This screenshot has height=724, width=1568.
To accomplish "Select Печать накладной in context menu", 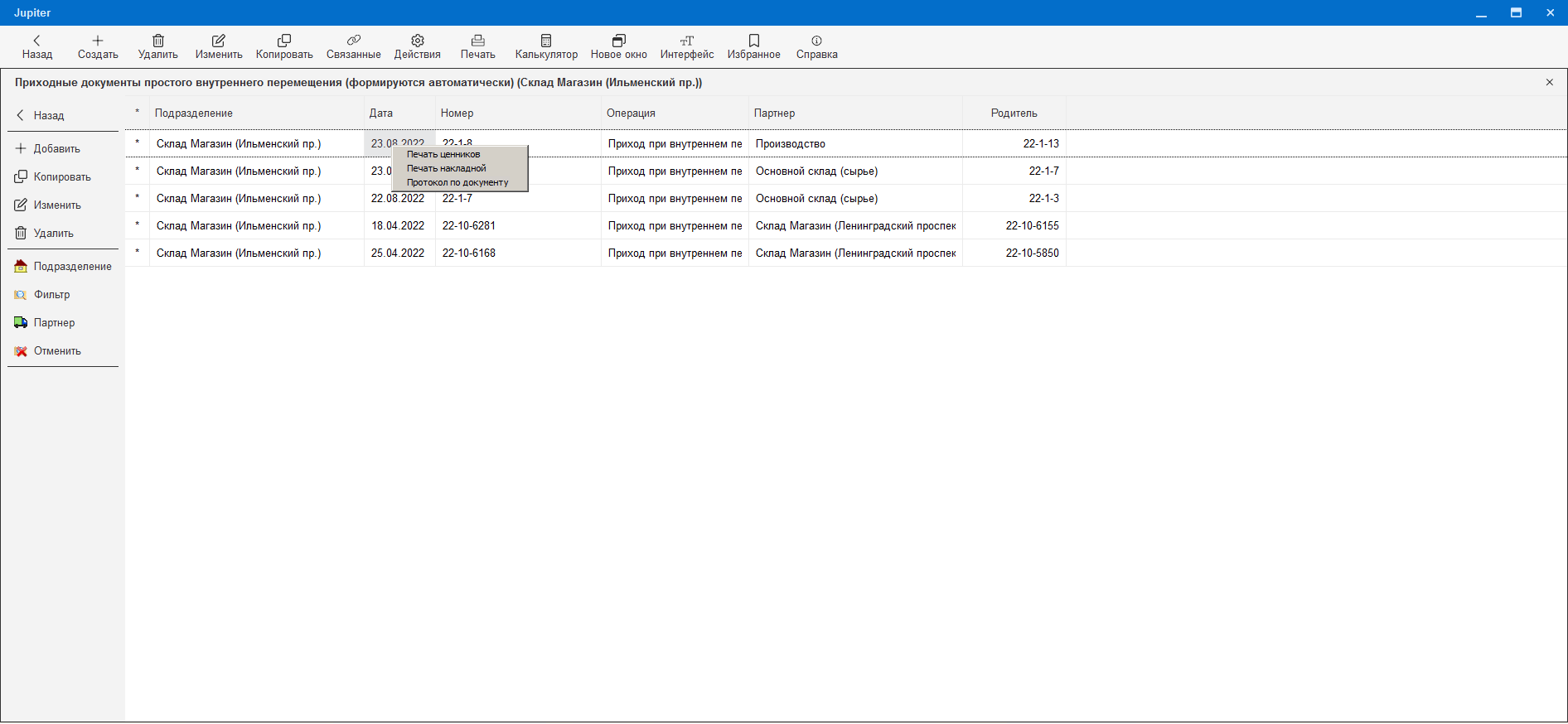I will [x=460, y=168].
